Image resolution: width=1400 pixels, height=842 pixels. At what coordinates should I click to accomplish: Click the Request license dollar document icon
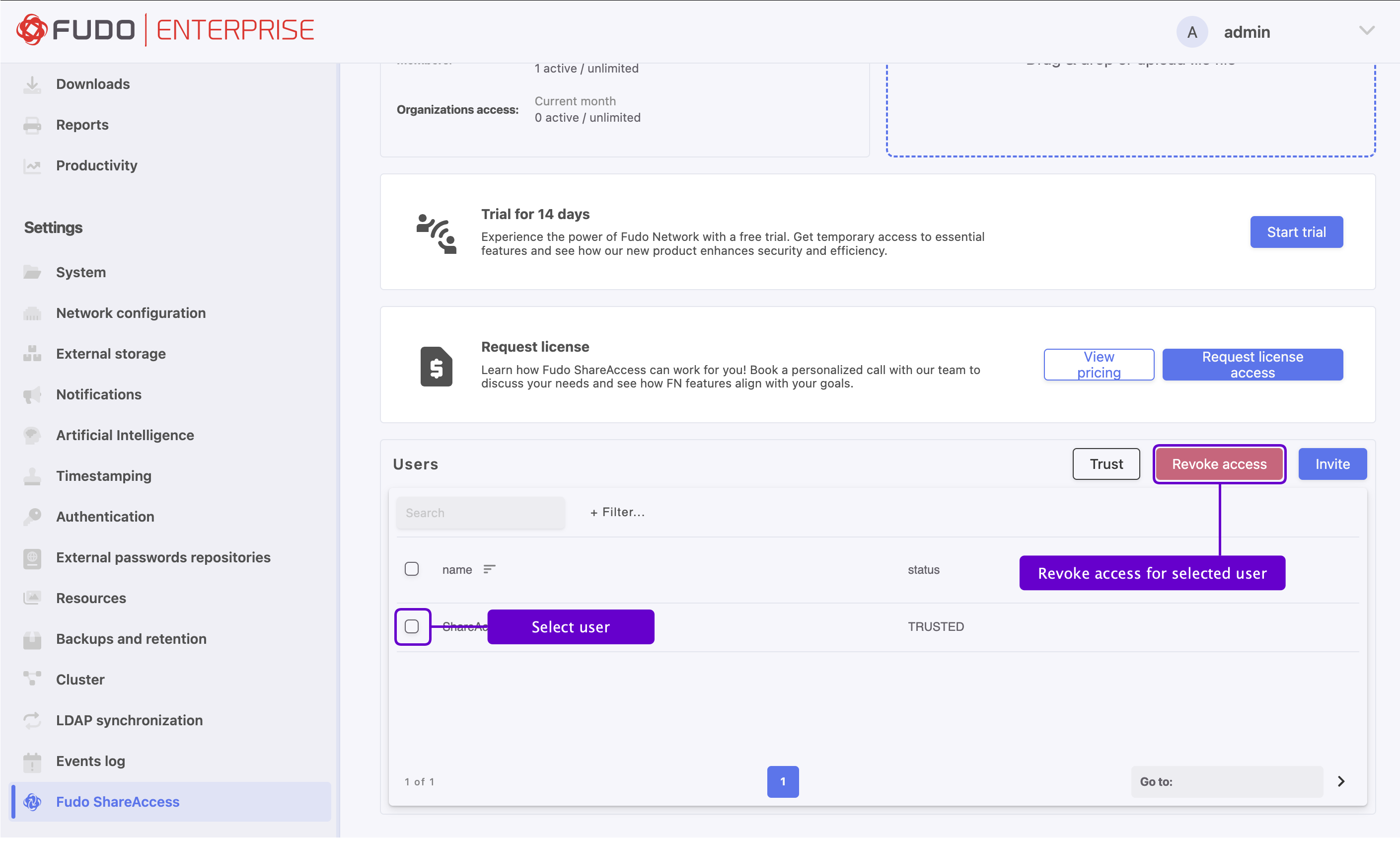pos(436,367)
